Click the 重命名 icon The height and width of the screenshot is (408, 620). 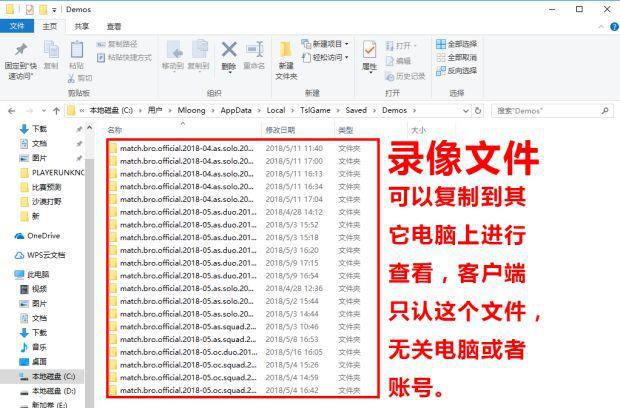(254, 55)
